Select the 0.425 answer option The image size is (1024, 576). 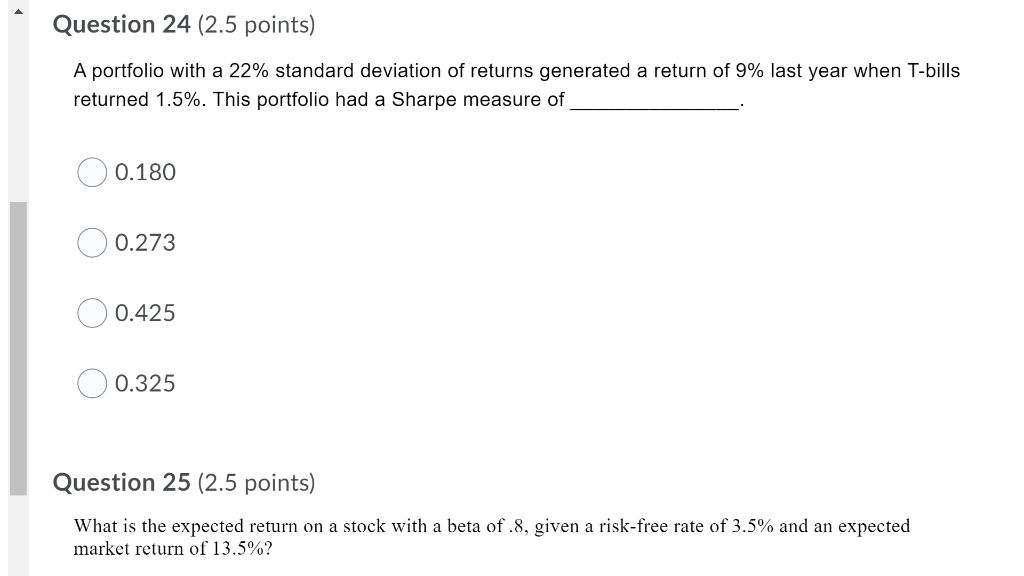[x=144, y=312]
